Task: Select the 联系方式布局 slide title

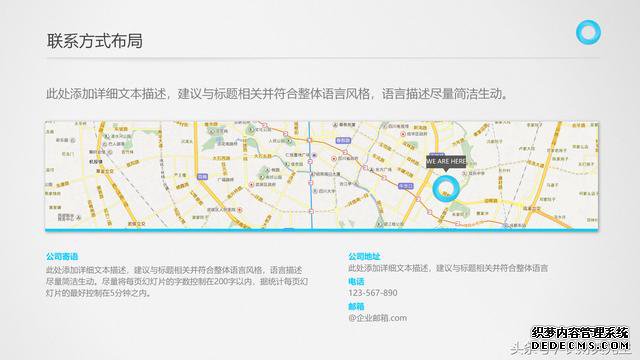Action: click(95, 41)
